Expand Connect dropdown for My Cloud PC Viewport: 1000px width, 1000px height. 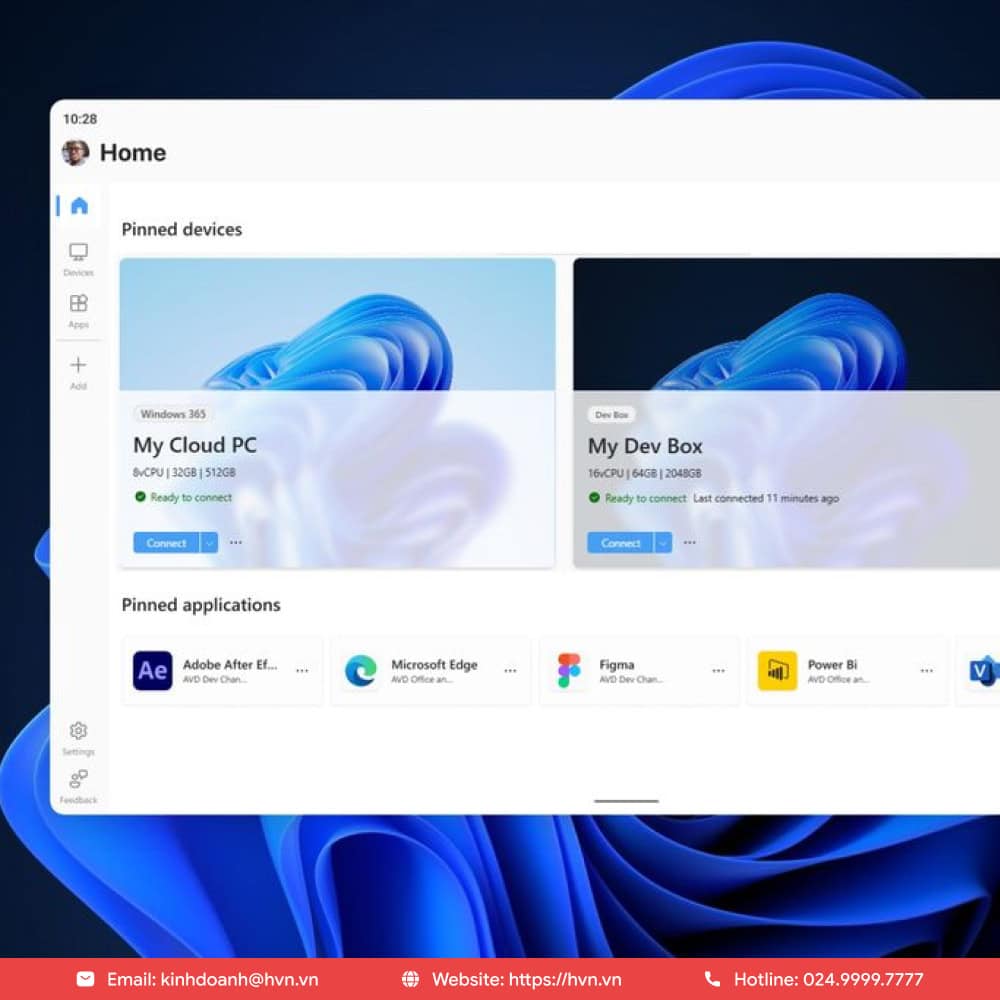(x=209, y=543)
